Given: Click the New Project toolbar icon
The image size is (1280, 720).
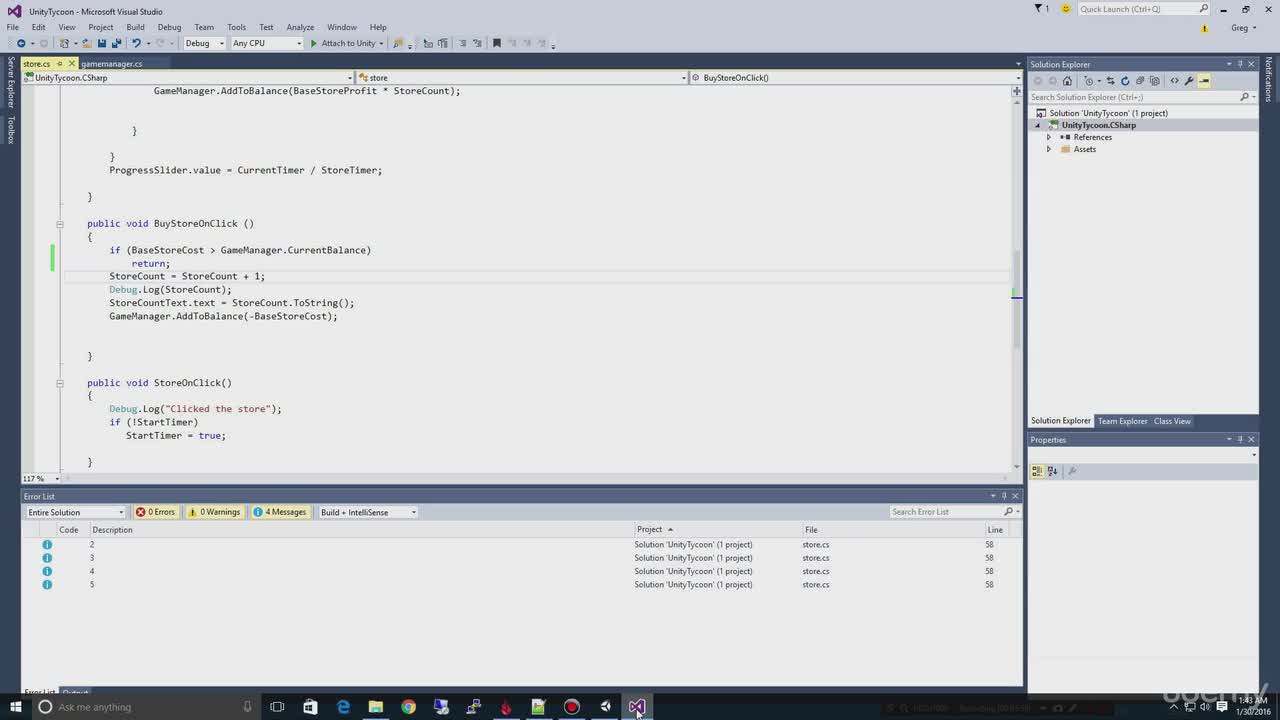Looking at the screenshot, I should (64, 43).
